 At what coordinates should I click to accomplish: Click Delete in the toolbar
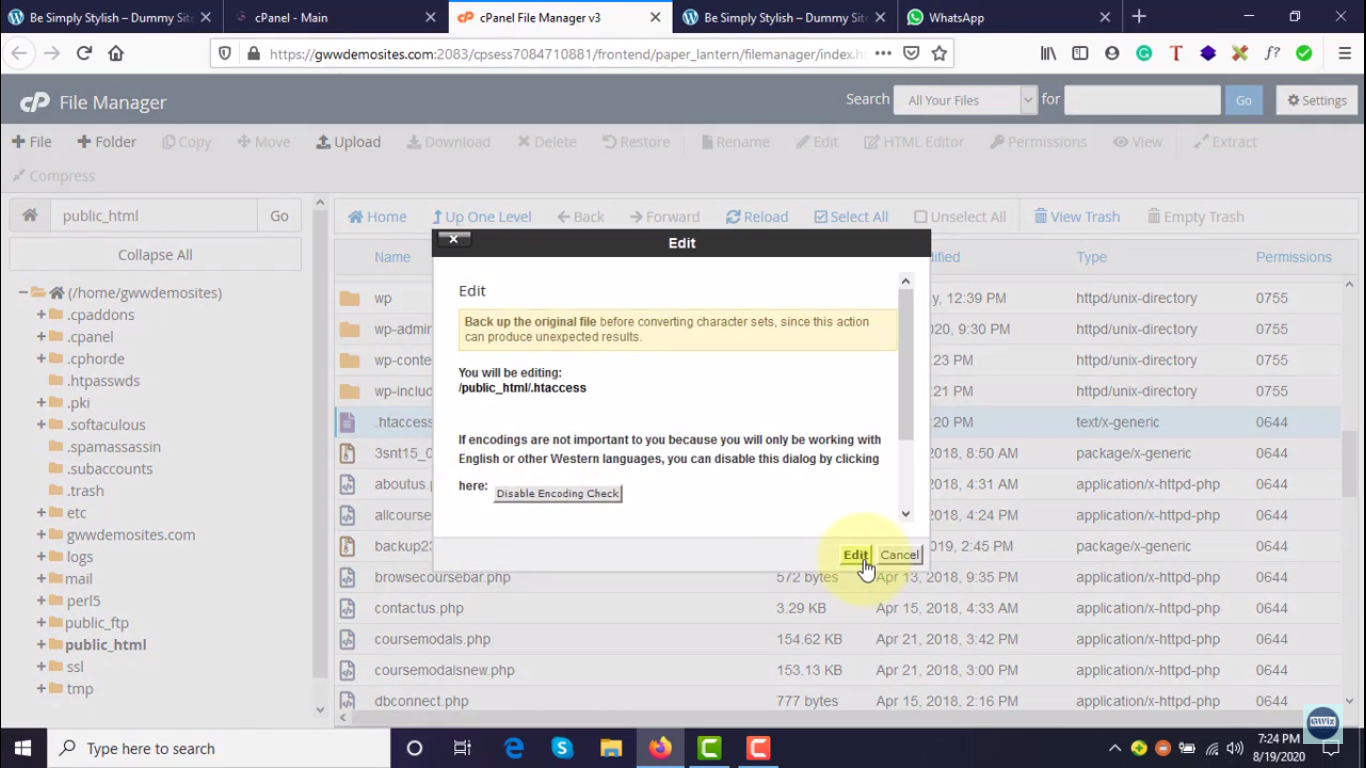pyautogui.click(x=546, y=142)
